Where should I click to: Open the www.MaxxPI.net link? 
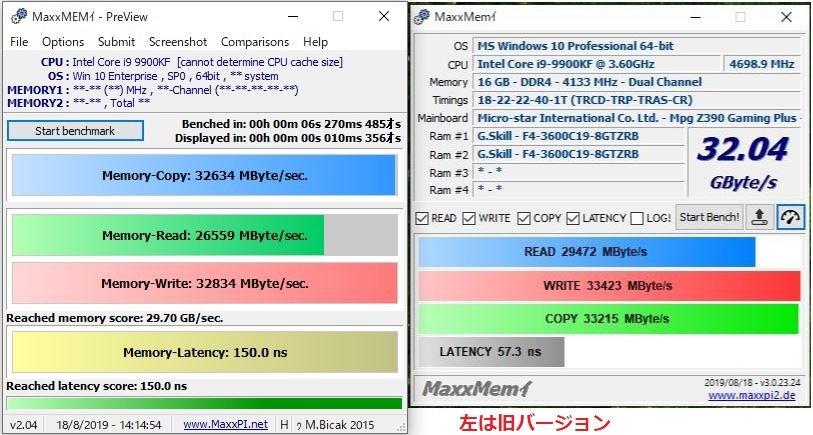coord(226,424)
